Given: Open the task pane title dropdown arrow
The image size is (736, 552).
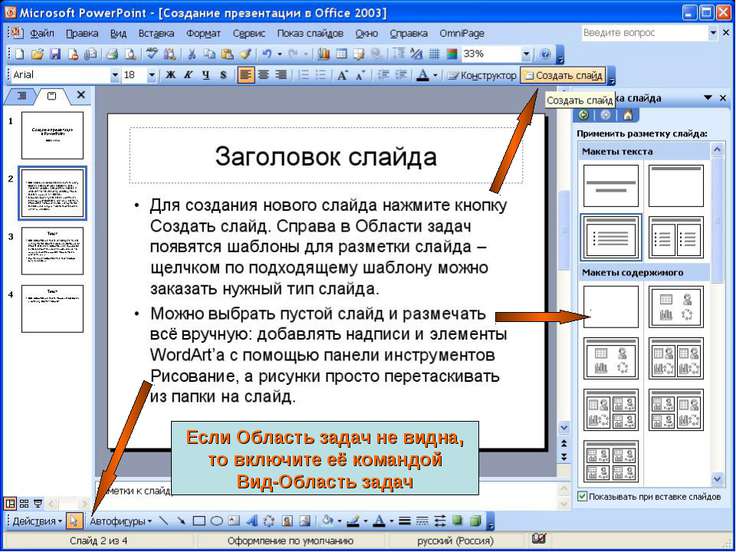Looking at the screenshot, I should 707,98.
